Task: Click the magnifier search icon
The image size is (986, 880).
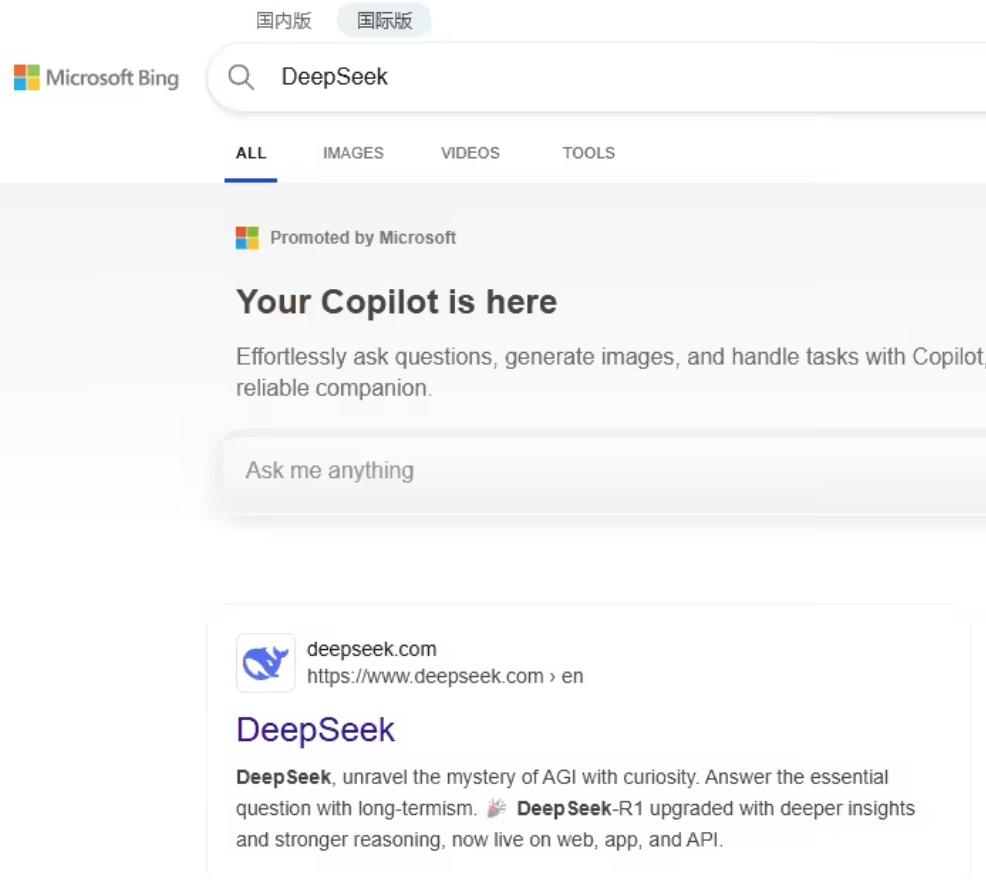Action: tap(241, 77)
